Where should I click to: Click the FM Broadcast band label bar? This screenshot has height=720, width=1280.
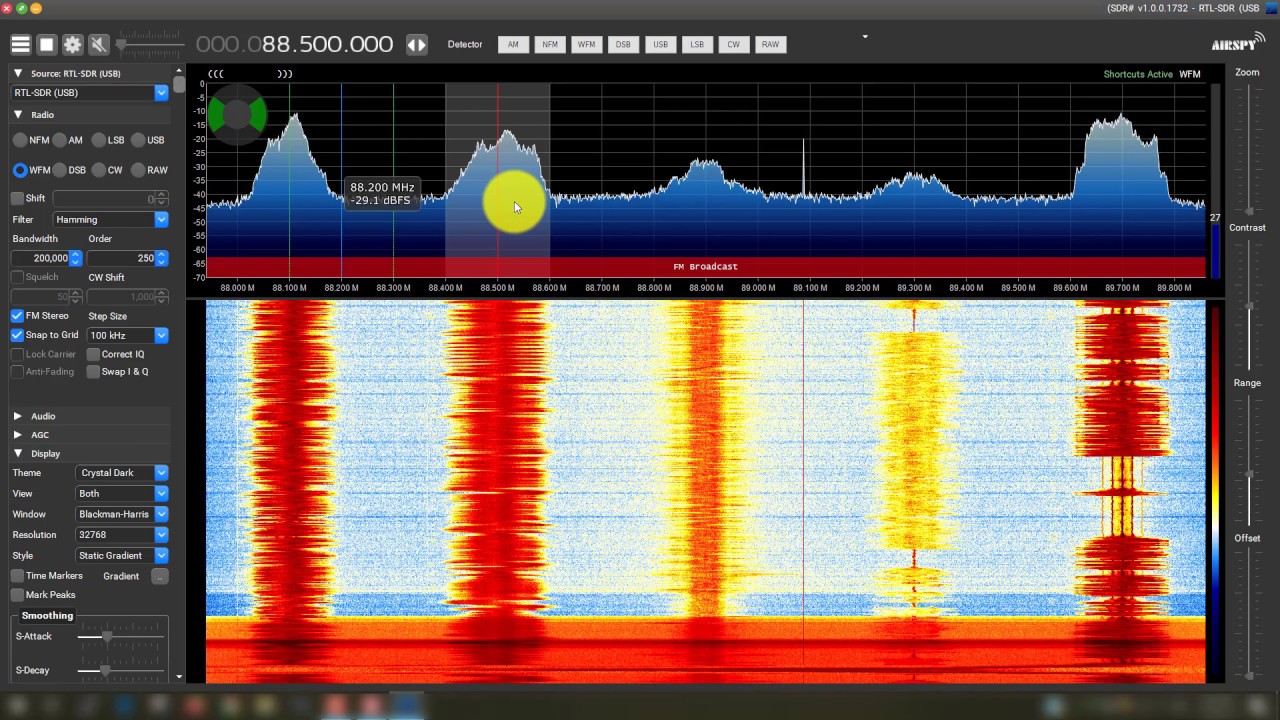pyautogui.click(x=706, y=267)
